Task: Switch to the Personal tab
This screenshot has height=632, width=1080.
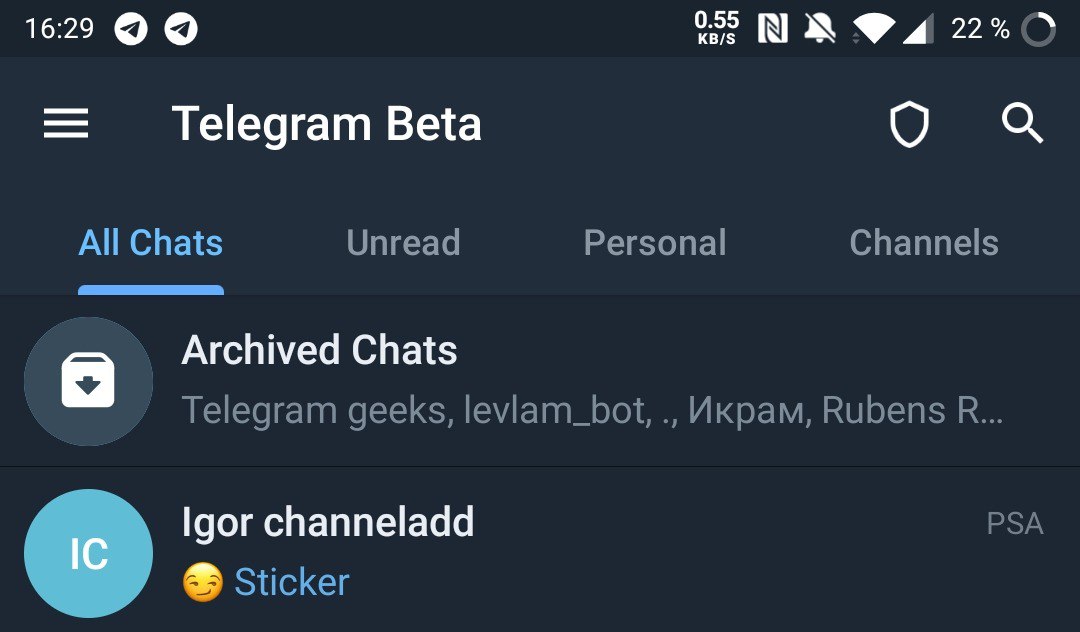Action: (x=655, y=243)
